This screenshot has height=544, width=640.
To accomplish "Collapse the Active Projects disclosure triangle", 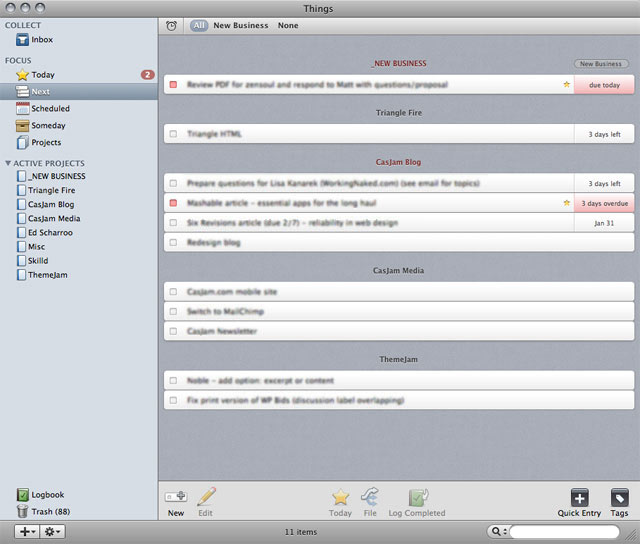I will pyautogui.click(x=8, y=163).
